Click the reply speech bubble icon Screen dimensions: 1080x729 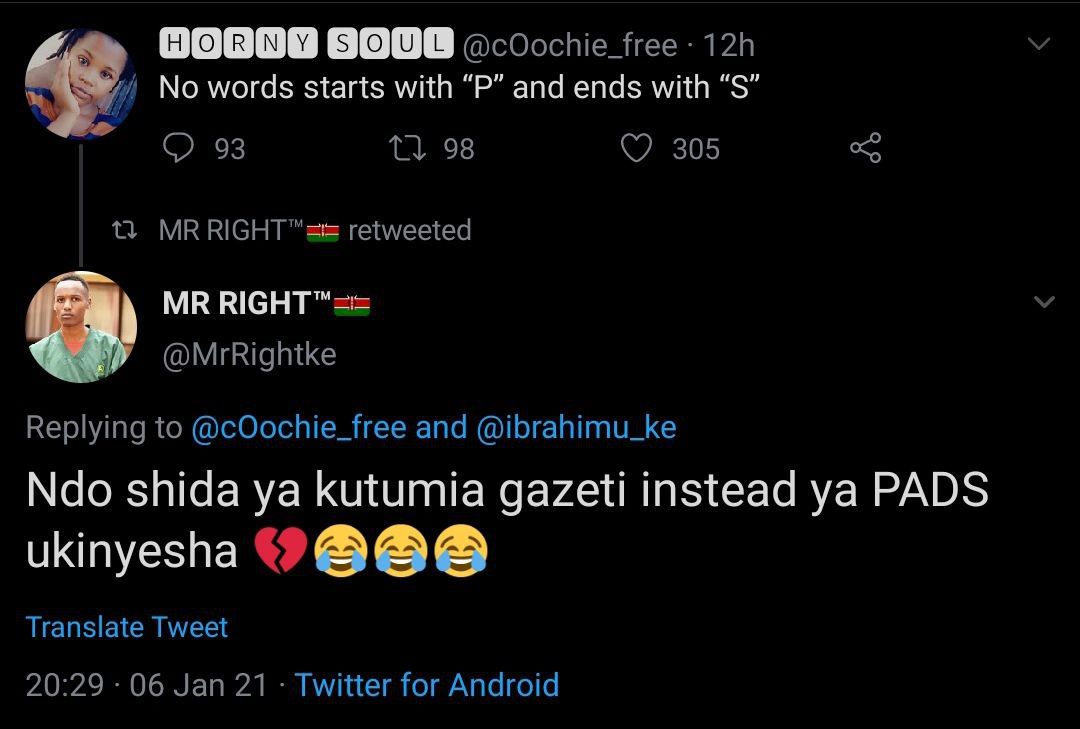coord(178,149)
